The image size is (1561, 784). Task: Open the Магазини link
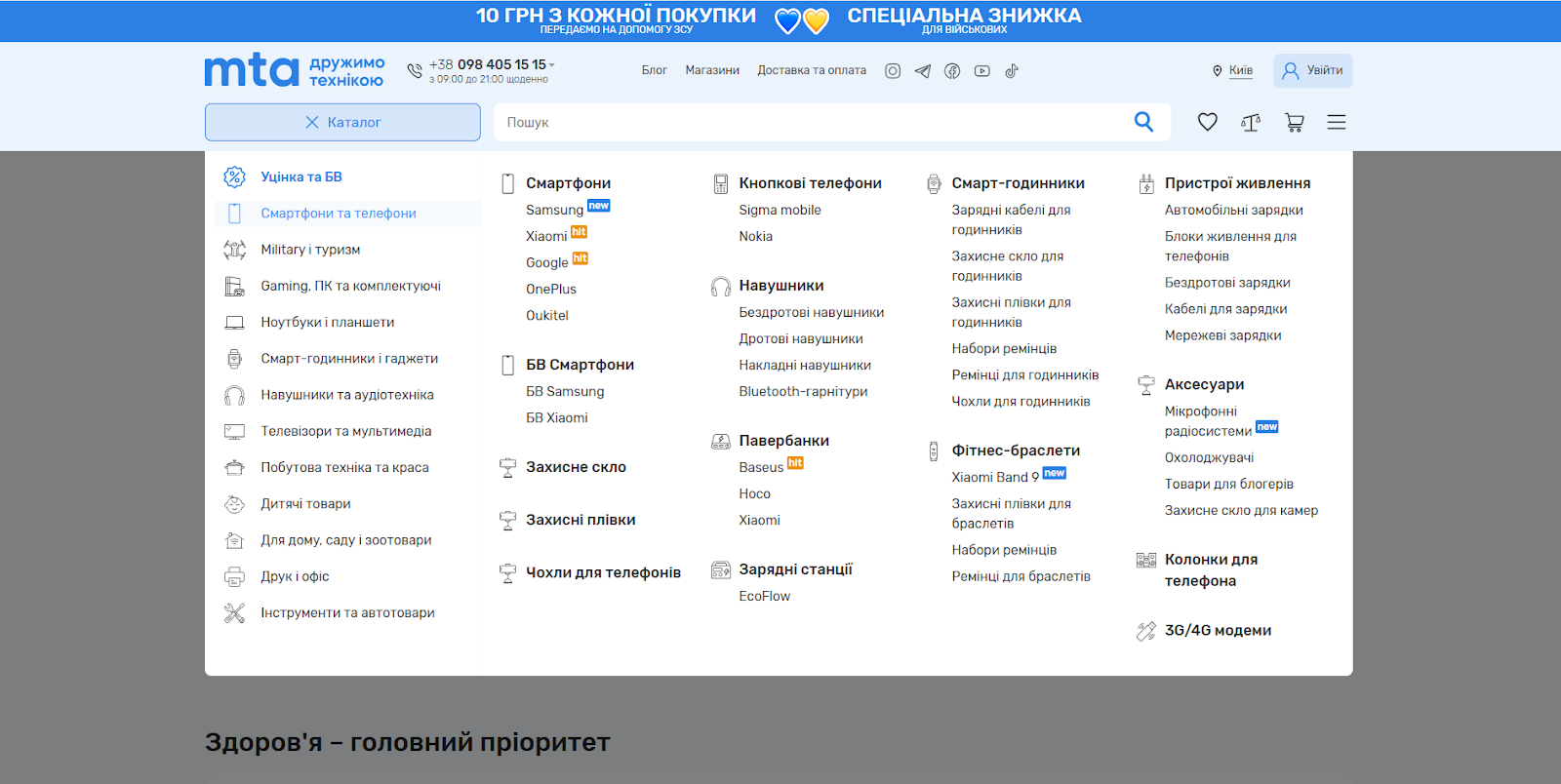(712, 70)
